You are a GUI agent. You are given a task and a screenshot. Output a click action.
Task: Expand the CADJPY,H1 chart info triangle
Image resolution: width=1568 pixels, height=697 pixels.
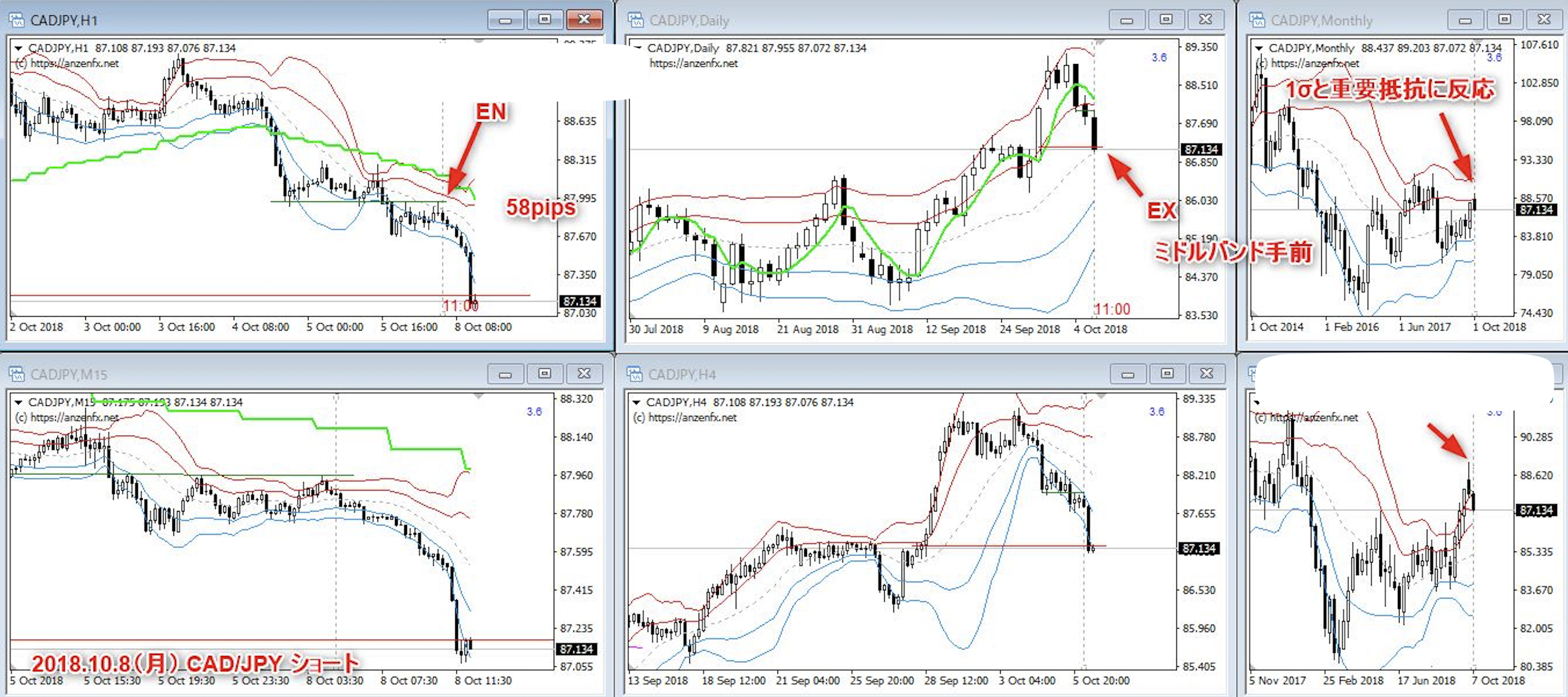18,48
